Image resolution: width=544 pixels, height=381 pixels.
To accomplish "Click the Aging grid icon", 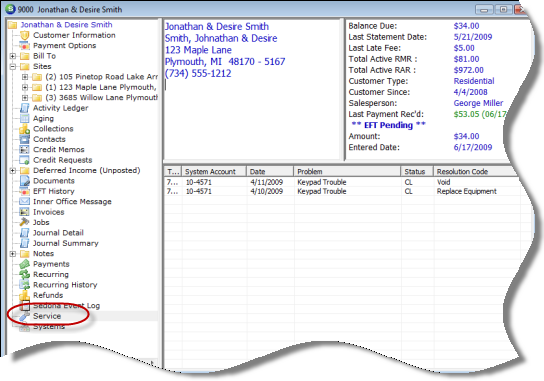I will click(x=24, y=119).
